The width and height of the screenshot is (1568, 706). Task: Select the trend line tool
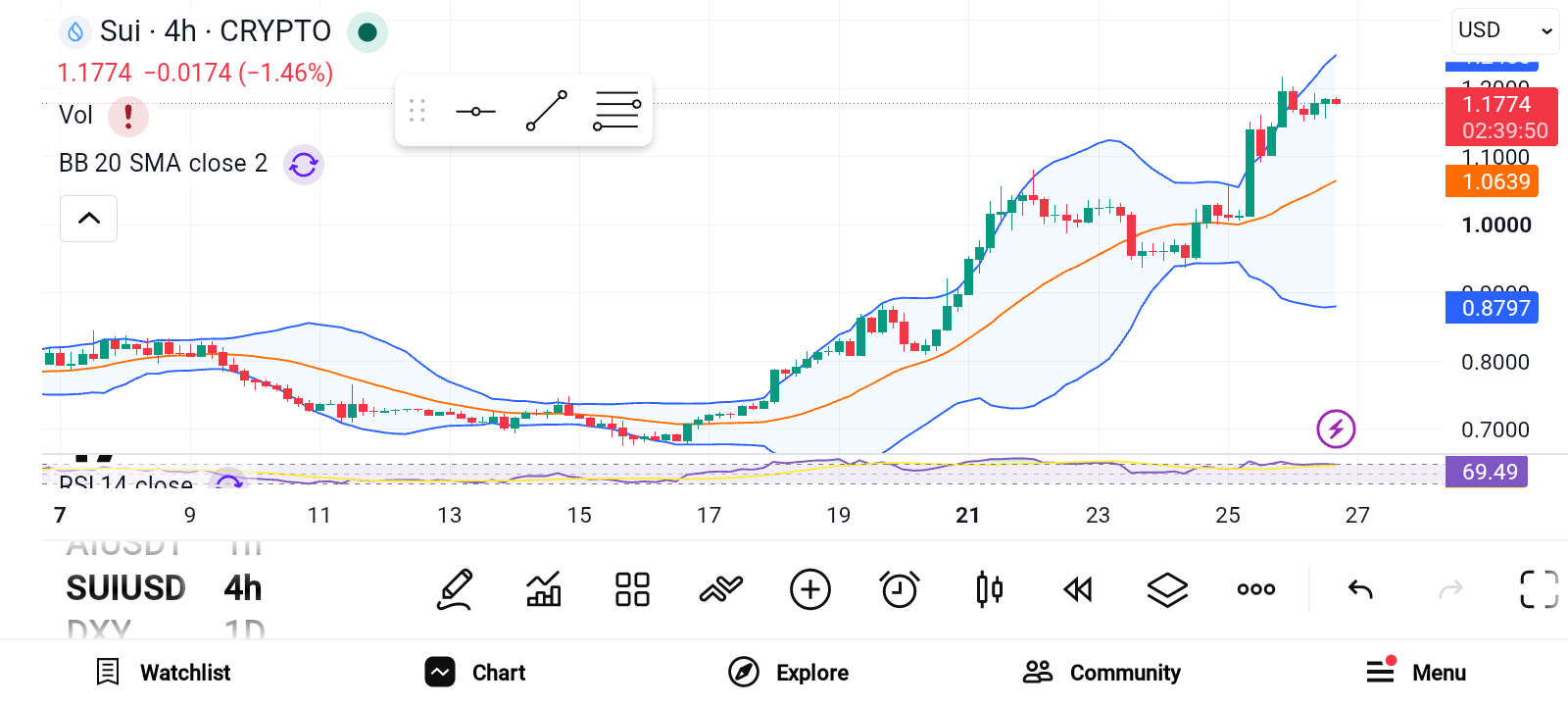click(547, 111)
